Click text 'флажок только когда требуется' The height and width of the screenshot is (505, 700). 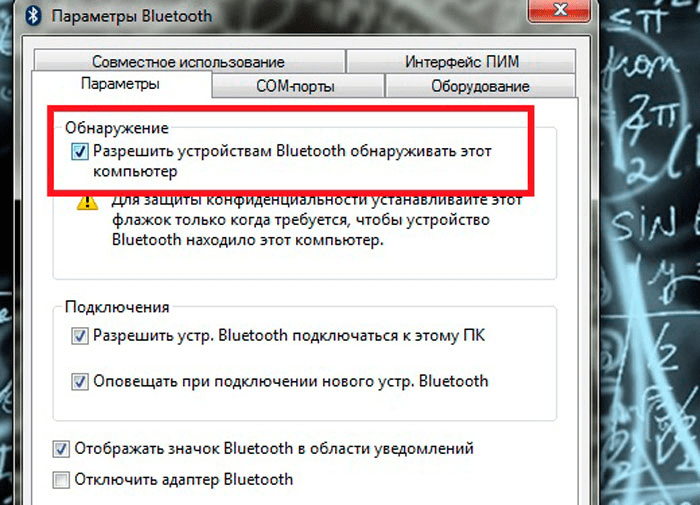pos(229,220)
